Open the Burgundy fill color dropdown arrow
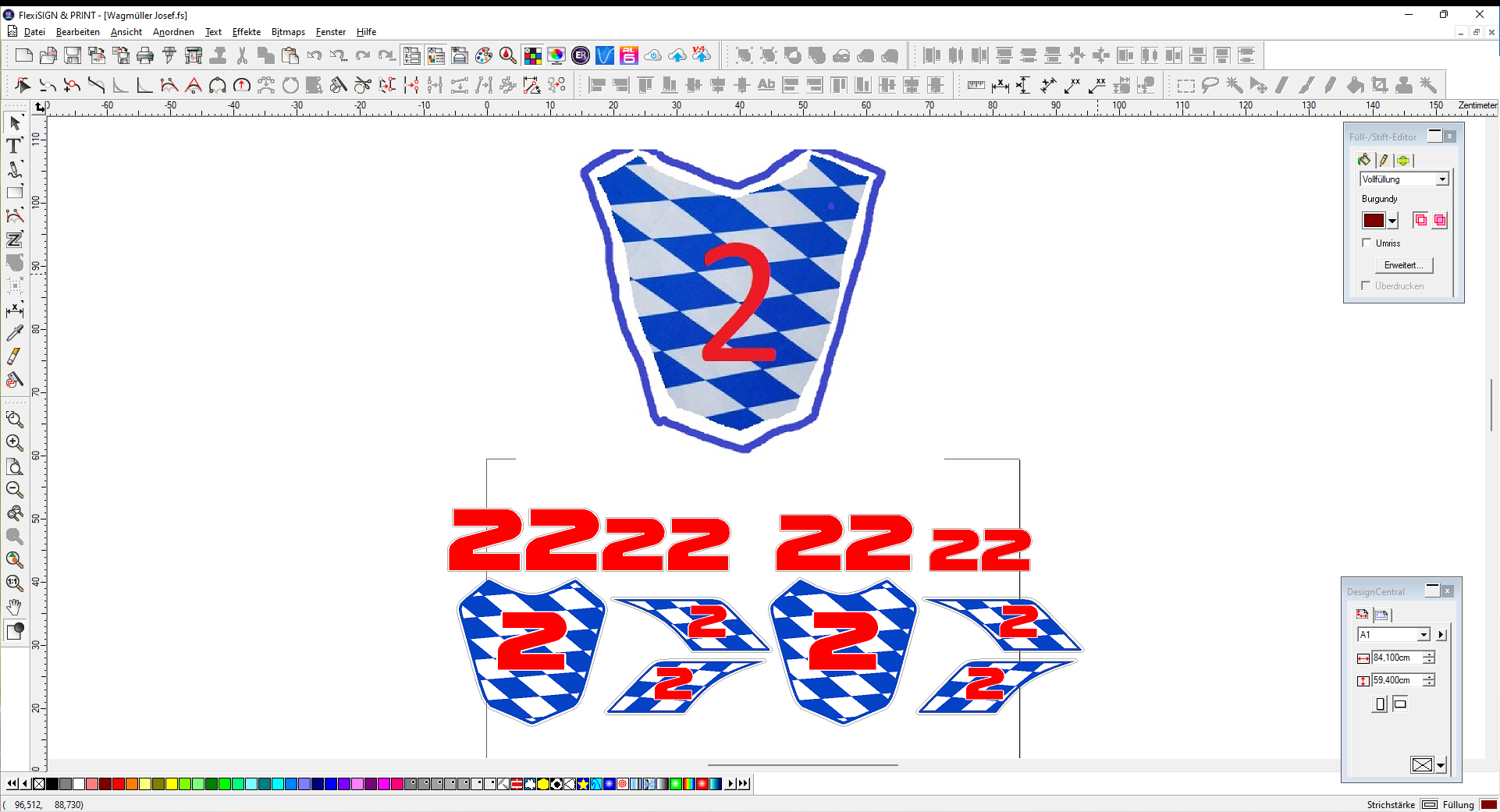1500x812 pixels. click(1392, 221)
